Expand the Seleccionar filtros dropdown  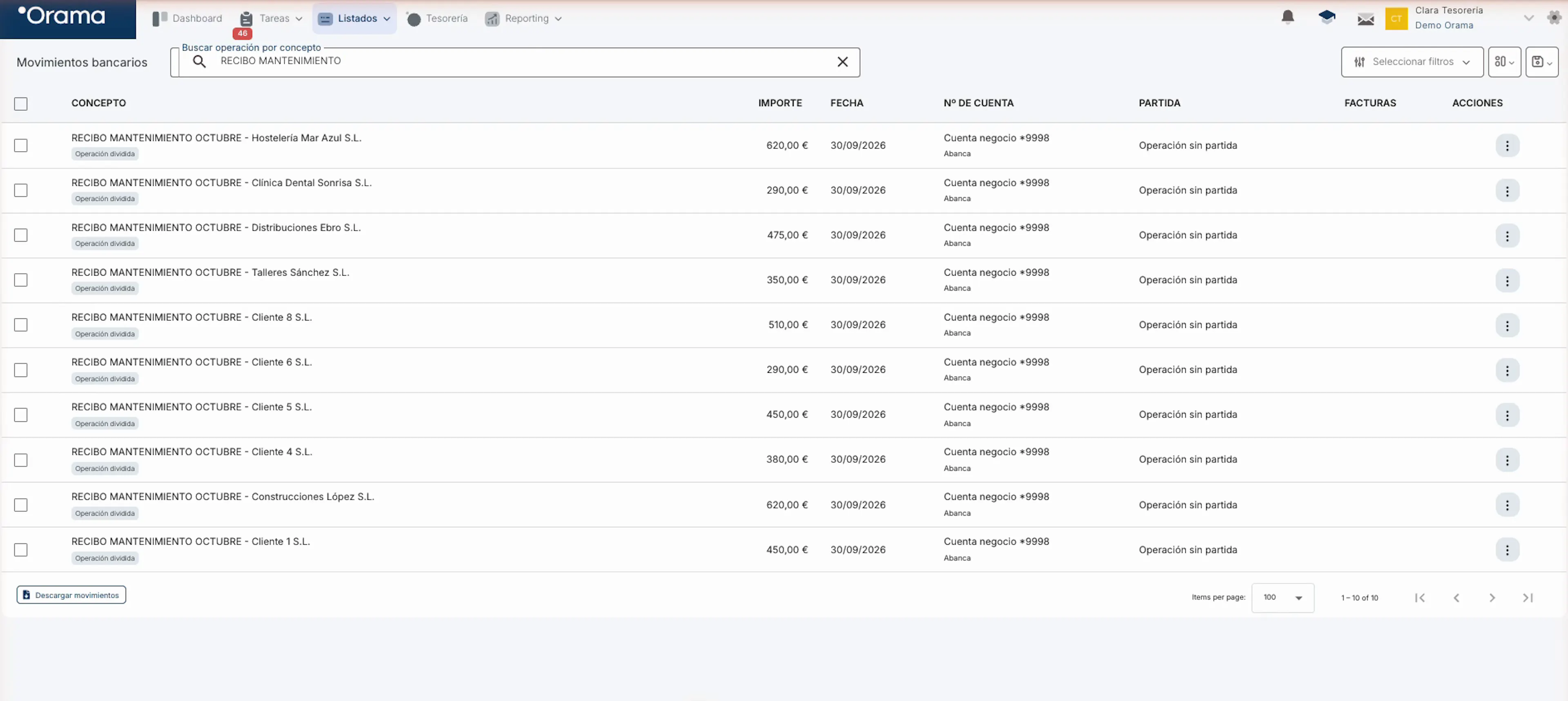(1412, 62)
